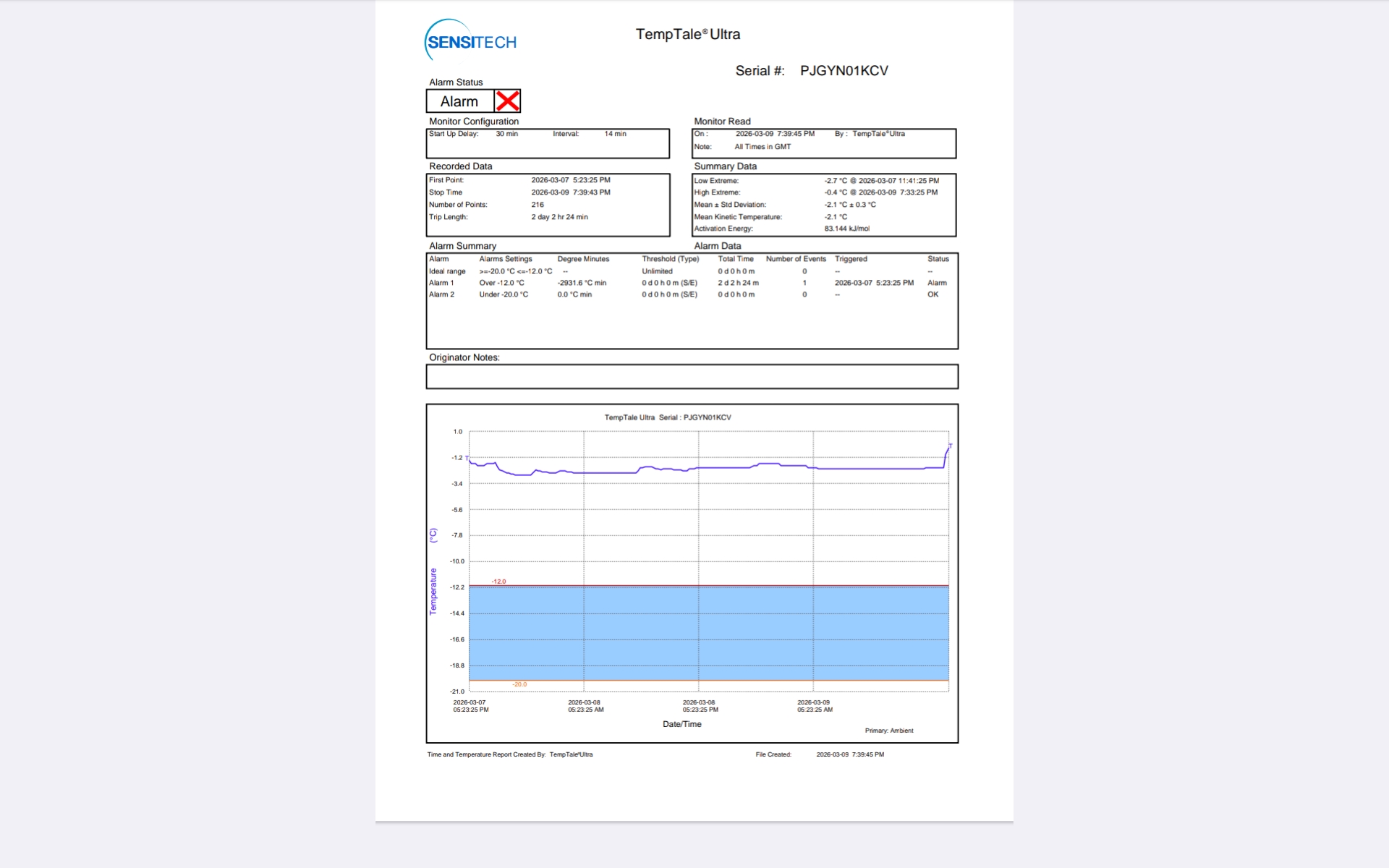Click the Number of Points value 216
The height and width of the screenshot is (868, 1389).
pyautogui.click(x=538, y=205)
